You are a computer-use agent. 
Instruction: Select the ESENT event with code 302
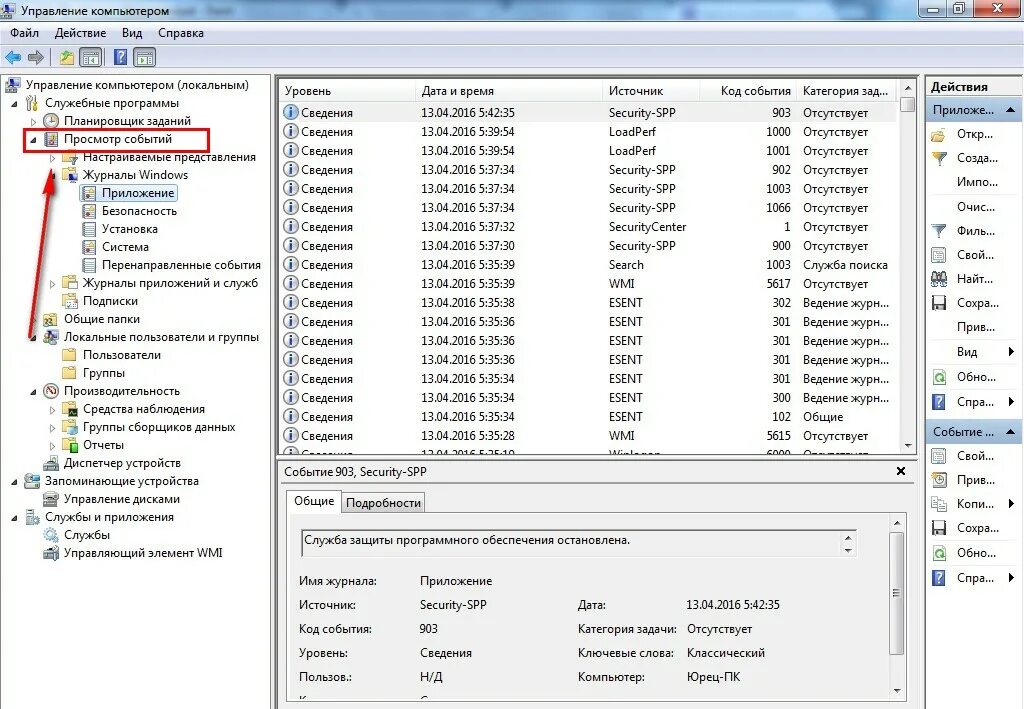pos(588,303)
